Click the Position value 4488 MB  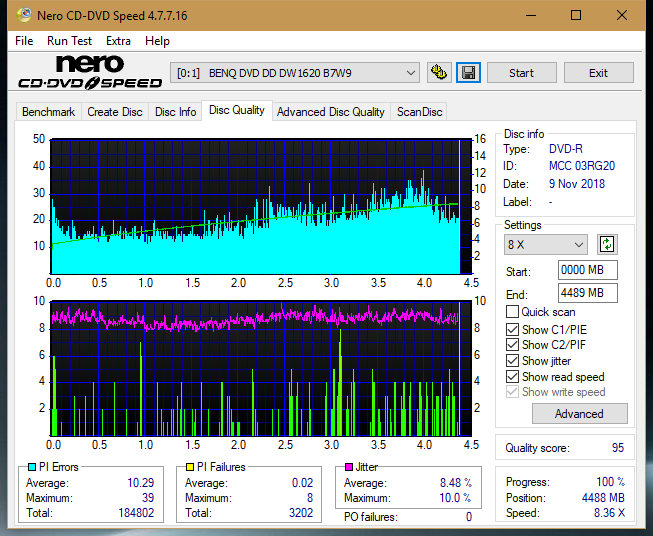point(603,498)
